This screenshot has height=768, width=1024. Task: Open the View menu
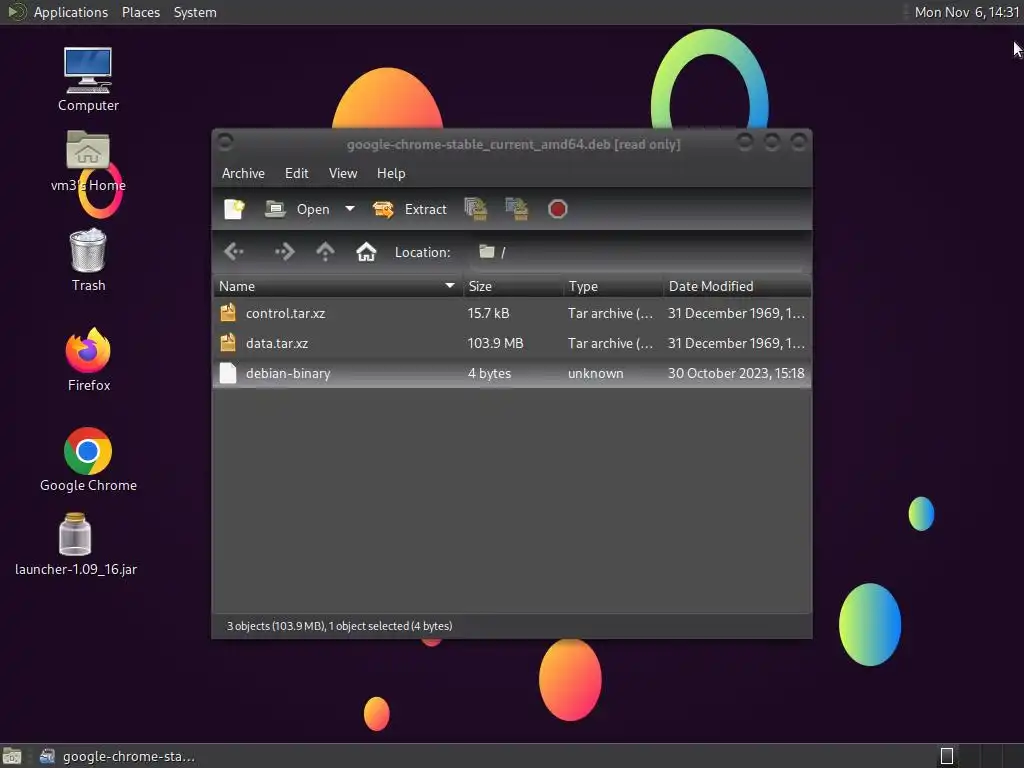pyautogui.click(x=343, y=173)
